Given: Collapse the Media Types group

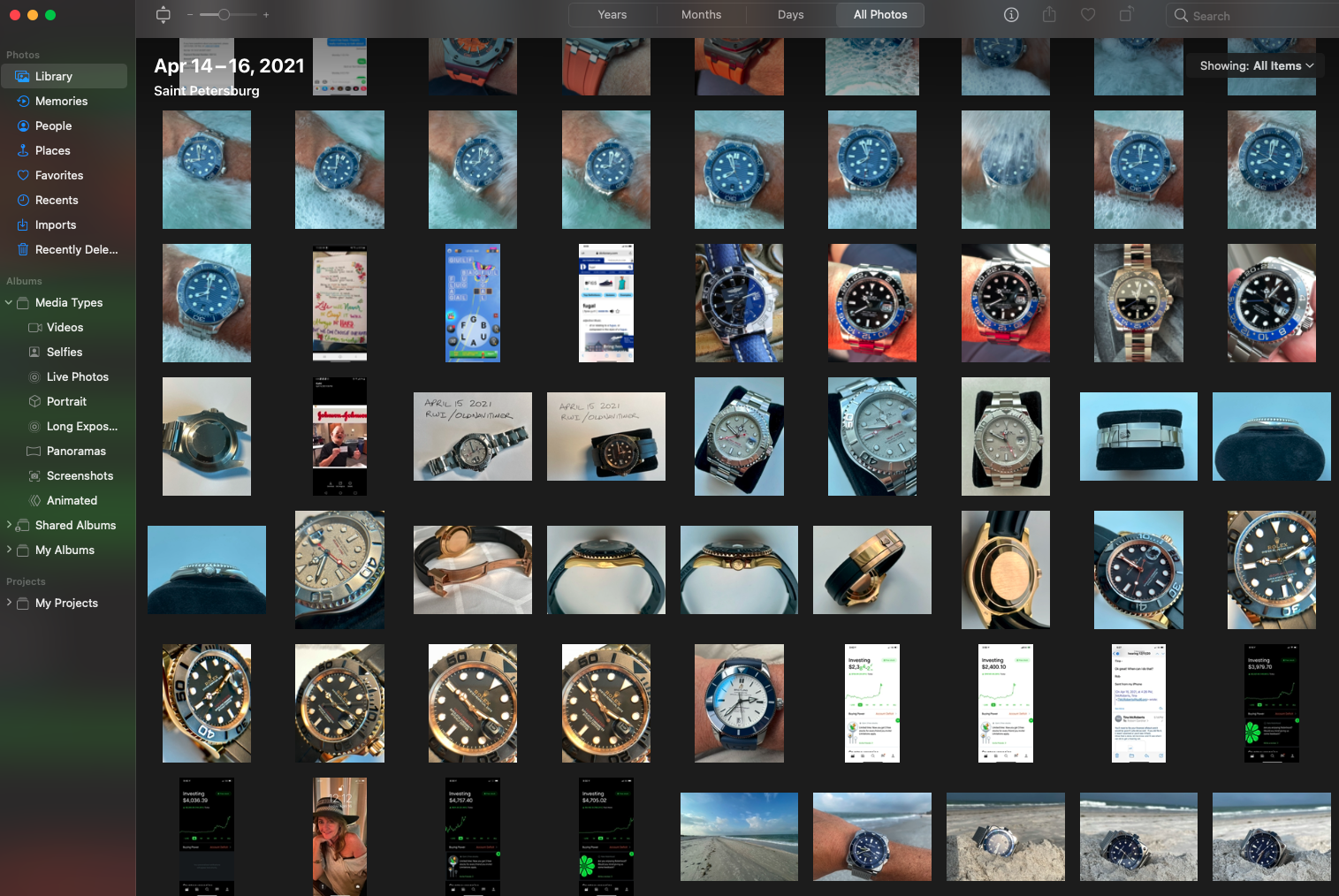Looking at the screenshot, I should point(9,303).
